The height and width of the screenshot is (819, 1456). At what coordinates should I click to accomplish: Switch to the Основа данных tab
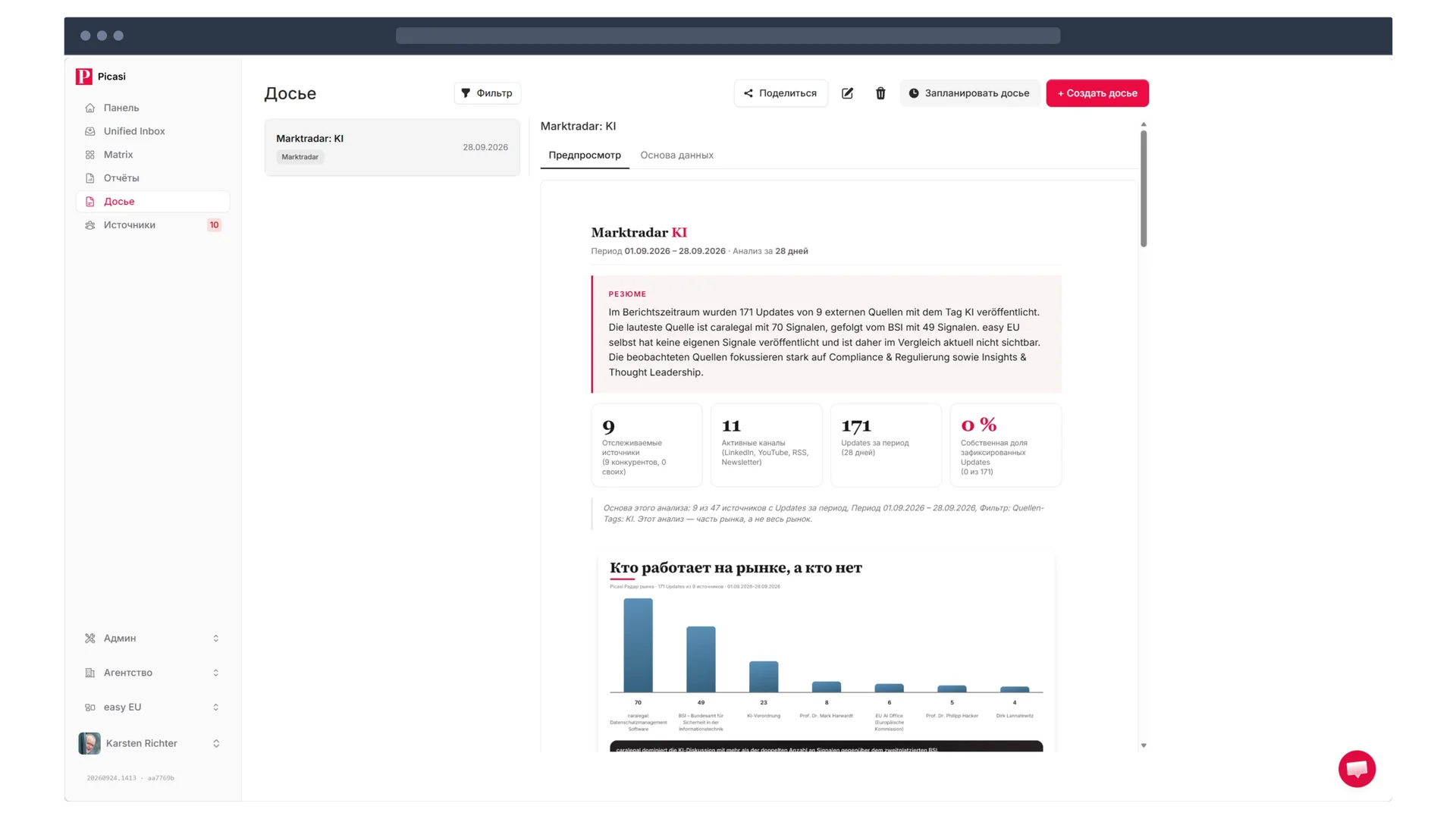tap(676, 155)
